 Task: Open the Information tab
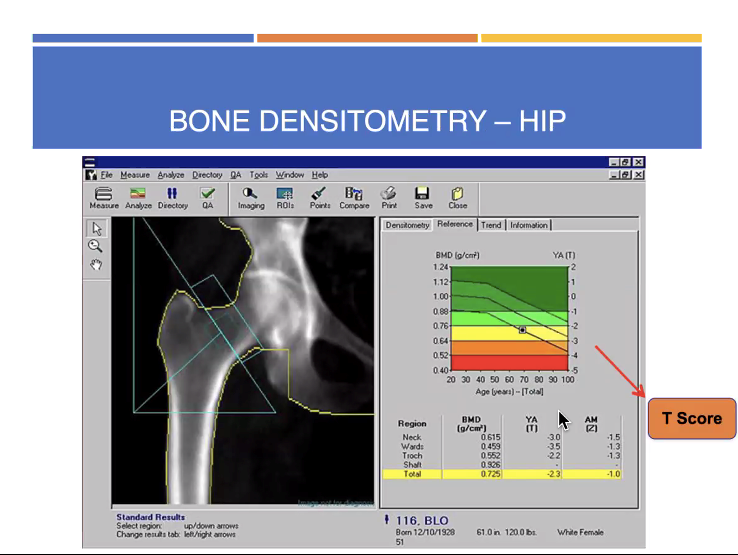pyautogui.click(x=529, y=225)
